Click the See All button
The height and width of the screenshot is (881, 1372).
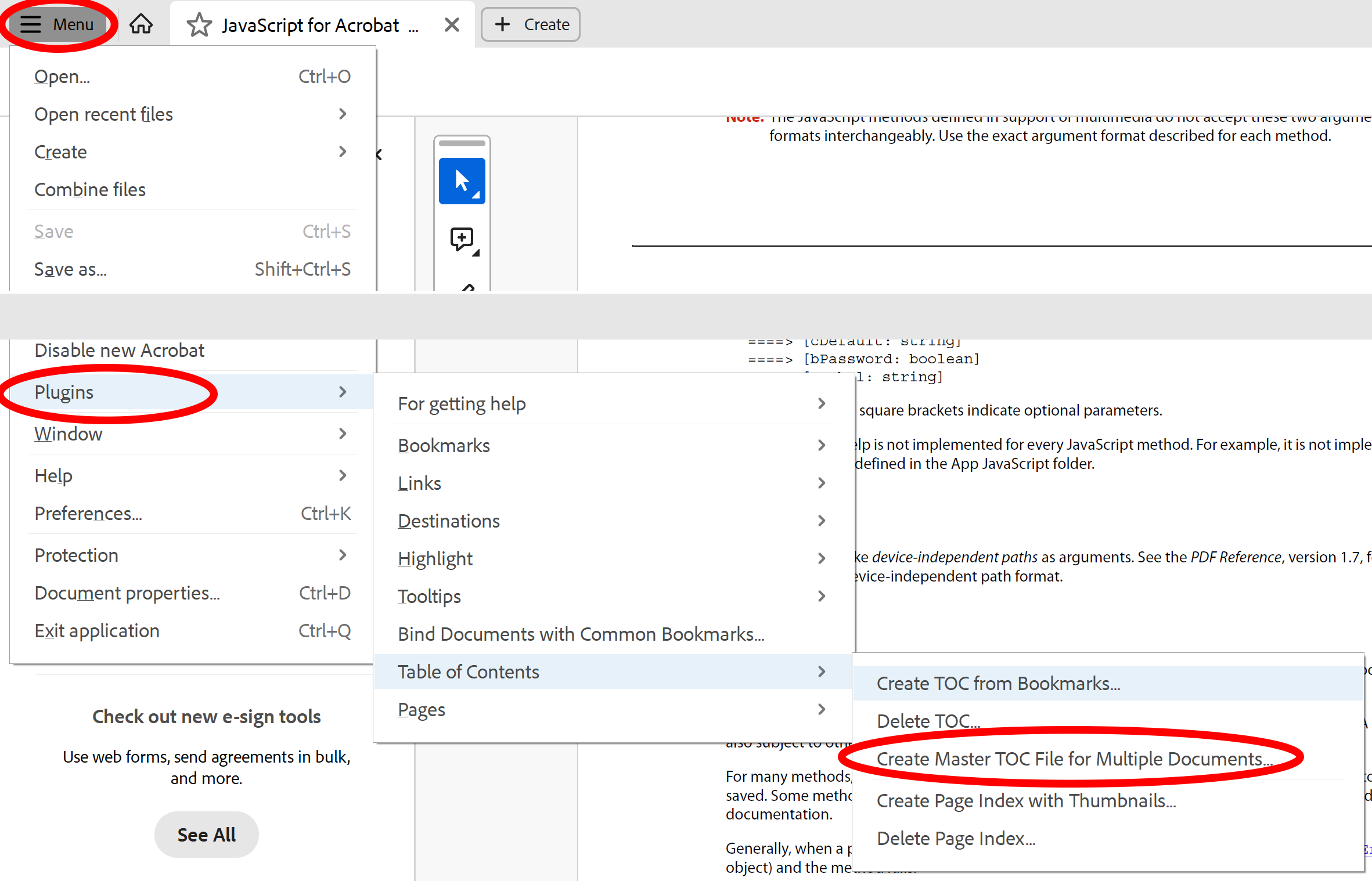[206, 835]
